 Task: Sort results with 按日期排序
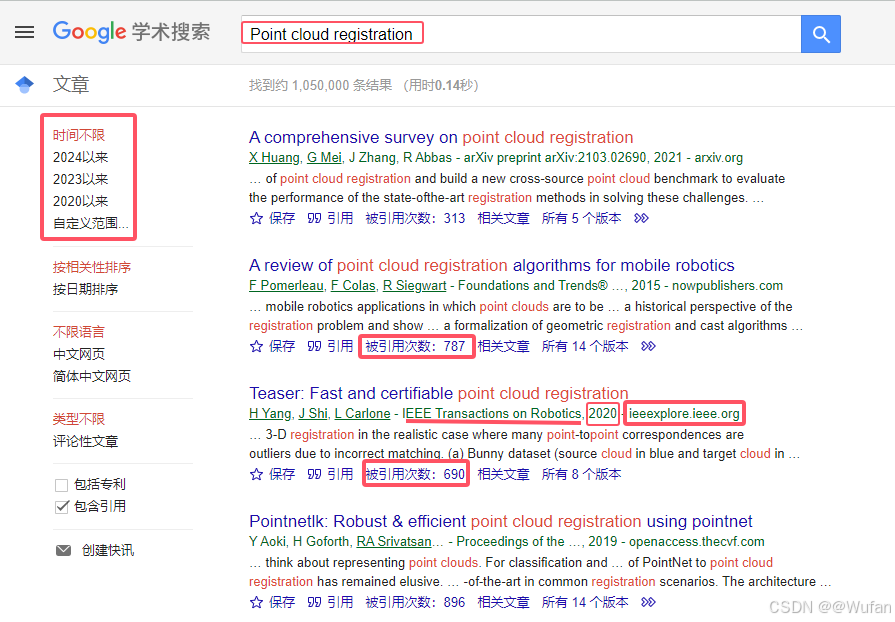pos(85,289)
